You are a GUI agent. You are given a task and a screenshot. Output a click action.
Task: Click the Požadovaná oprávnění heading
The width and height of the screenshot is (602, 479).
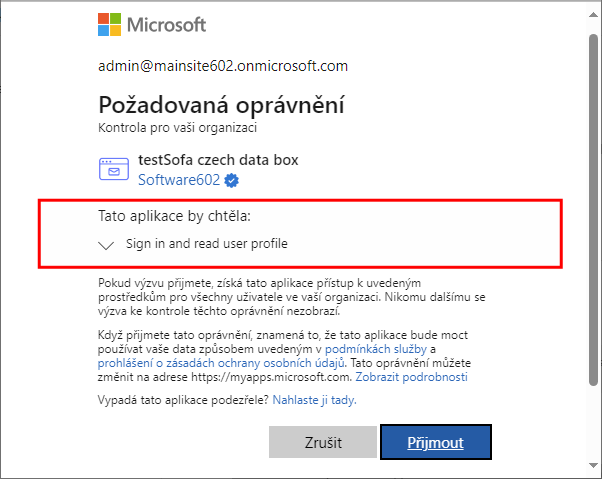[222, 105]
